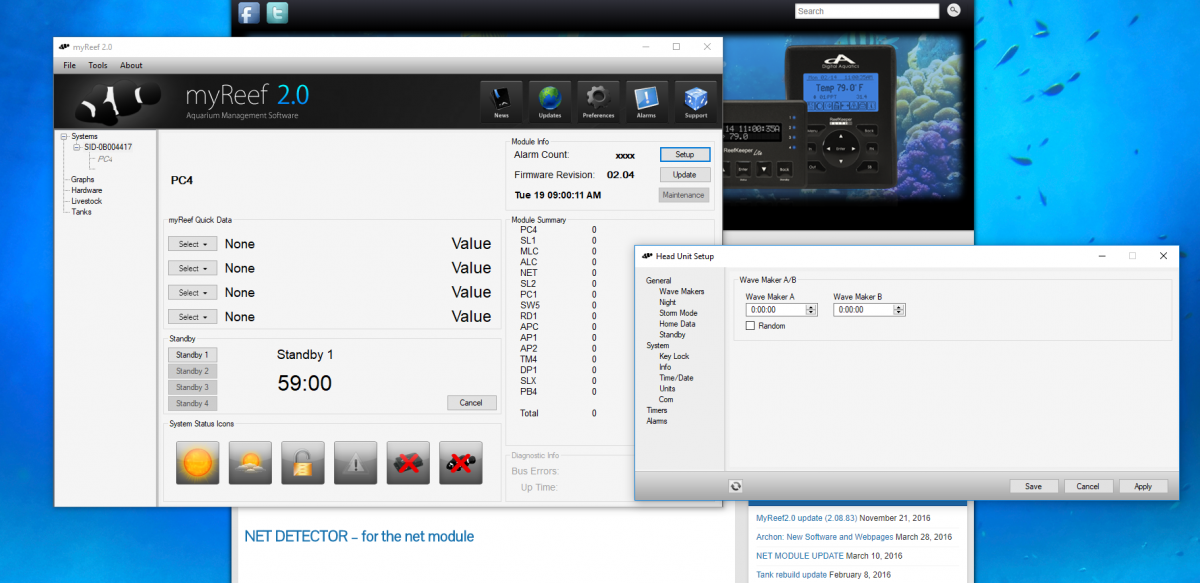
Task: Open the fourth quick data Select dropdown
Action: (x=192, y=317)
